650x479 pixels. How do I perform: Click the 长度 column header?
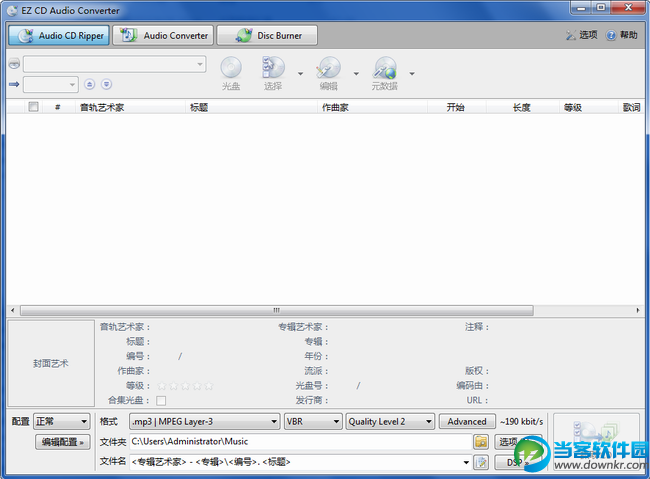[522, 107]
